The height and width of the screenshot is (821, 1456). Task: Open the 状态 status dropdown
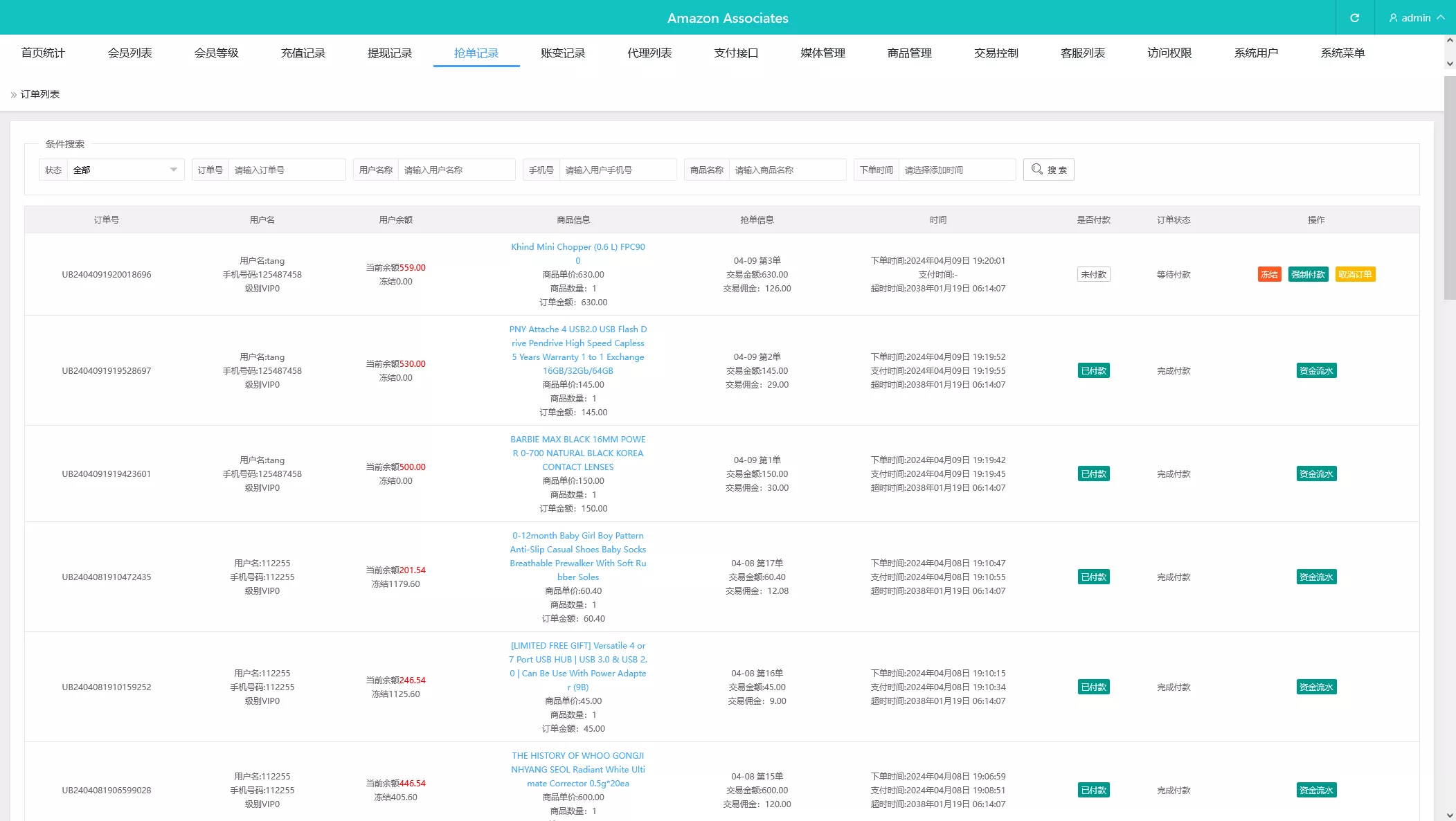(125, 170)
